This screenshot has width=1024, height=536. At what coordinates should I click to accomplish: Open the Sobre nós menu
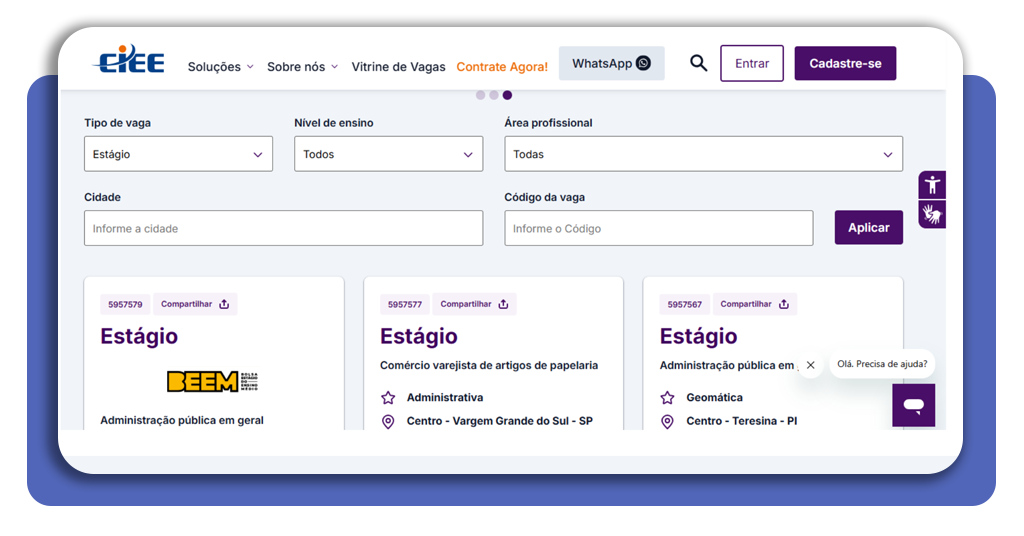coord(302,67)
